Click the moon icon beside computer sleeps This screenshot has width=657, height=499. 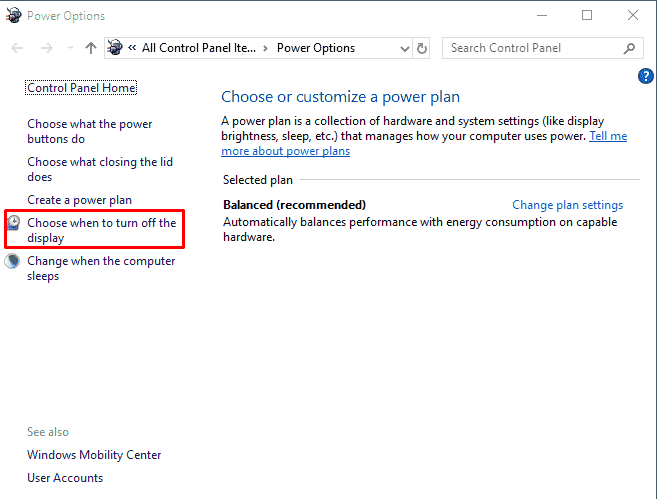[x=12, y=261]
